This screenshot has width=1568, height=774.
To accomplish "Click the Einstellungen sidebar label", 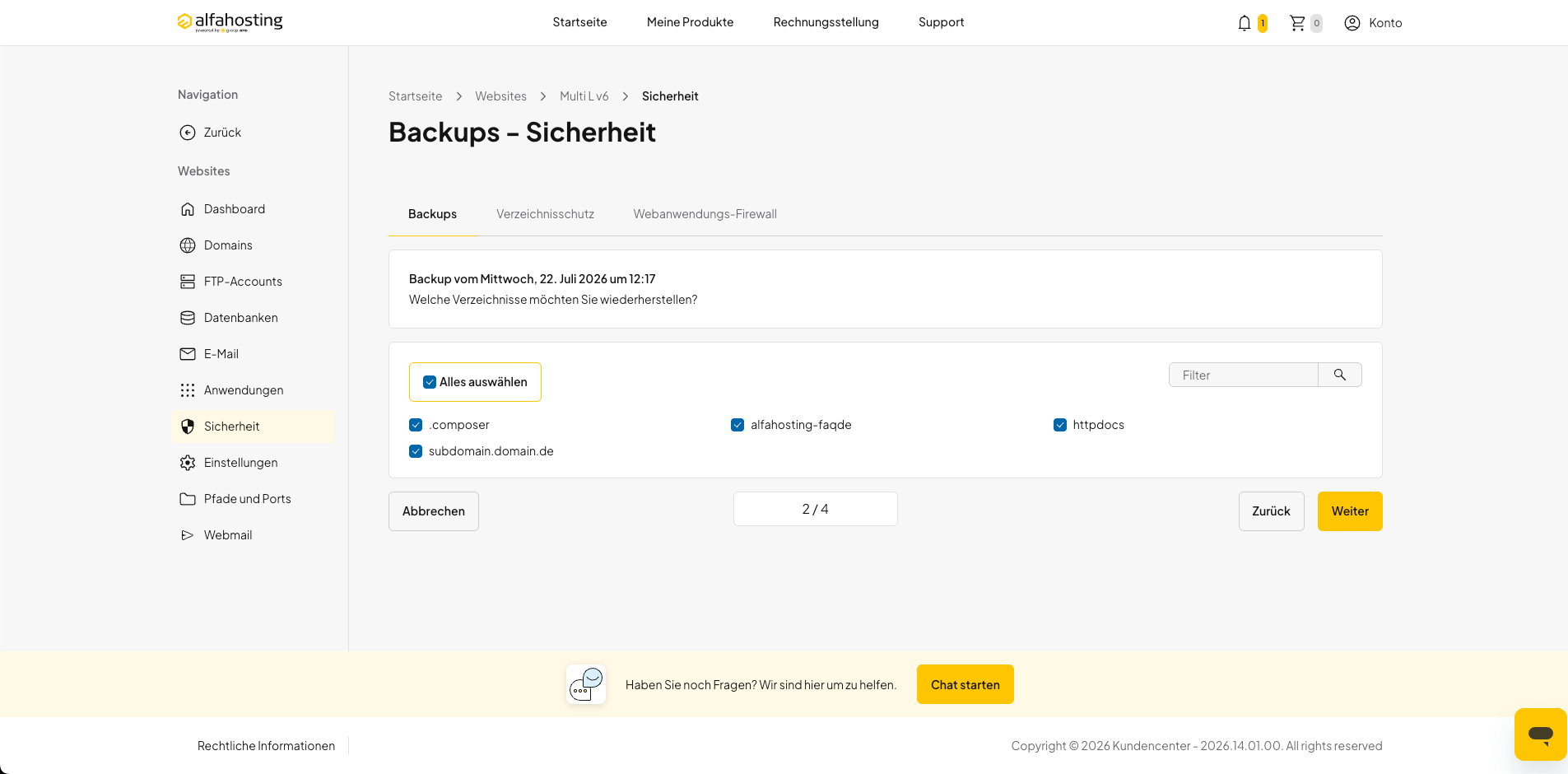I will click(x=241, y=463).
